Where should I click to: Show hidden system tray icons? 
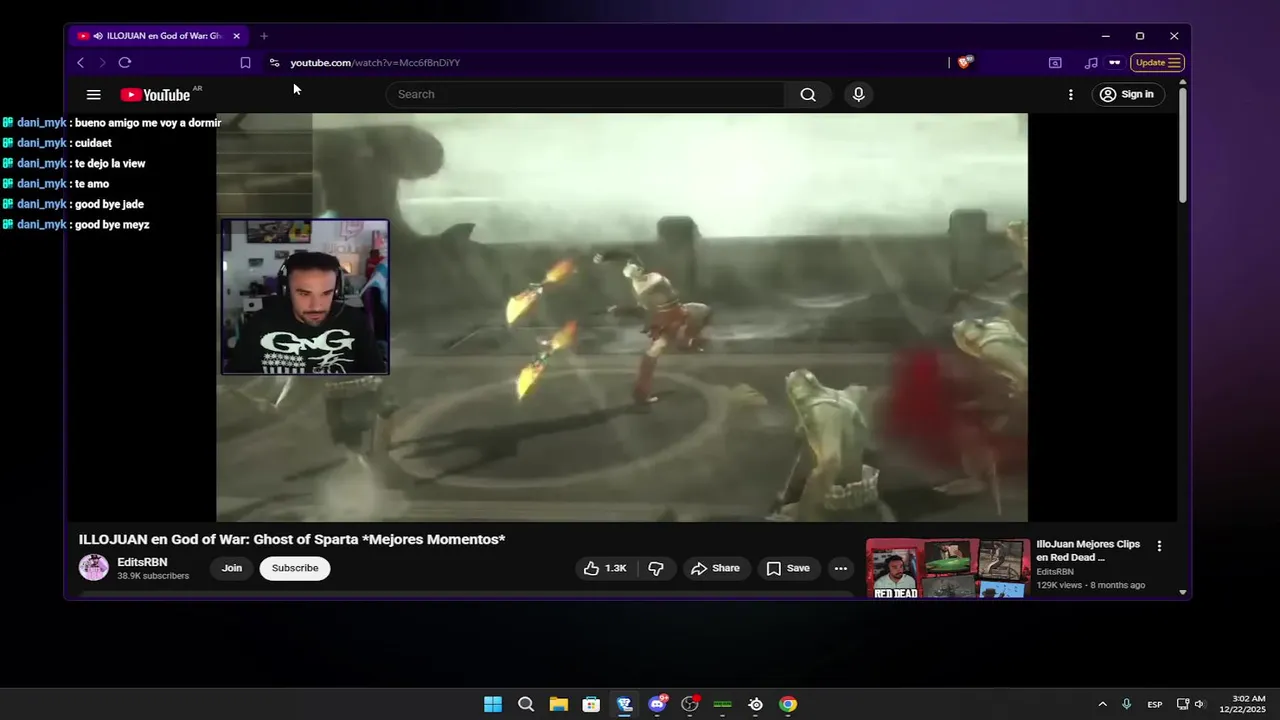tap(1102, 704)
